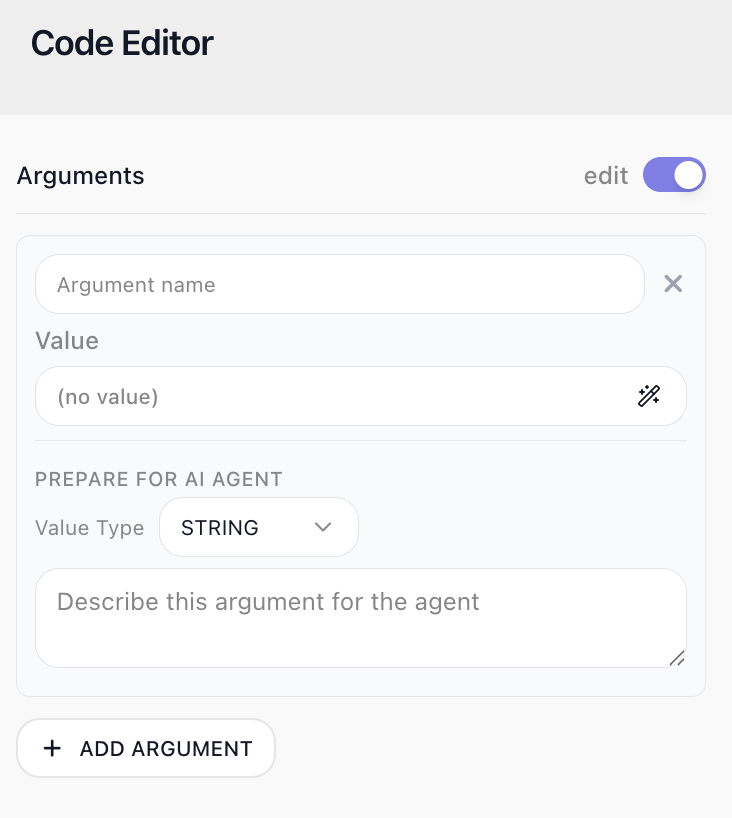
Task: Turn off the edit toggle switch
Action: click(x=674, y=175)
